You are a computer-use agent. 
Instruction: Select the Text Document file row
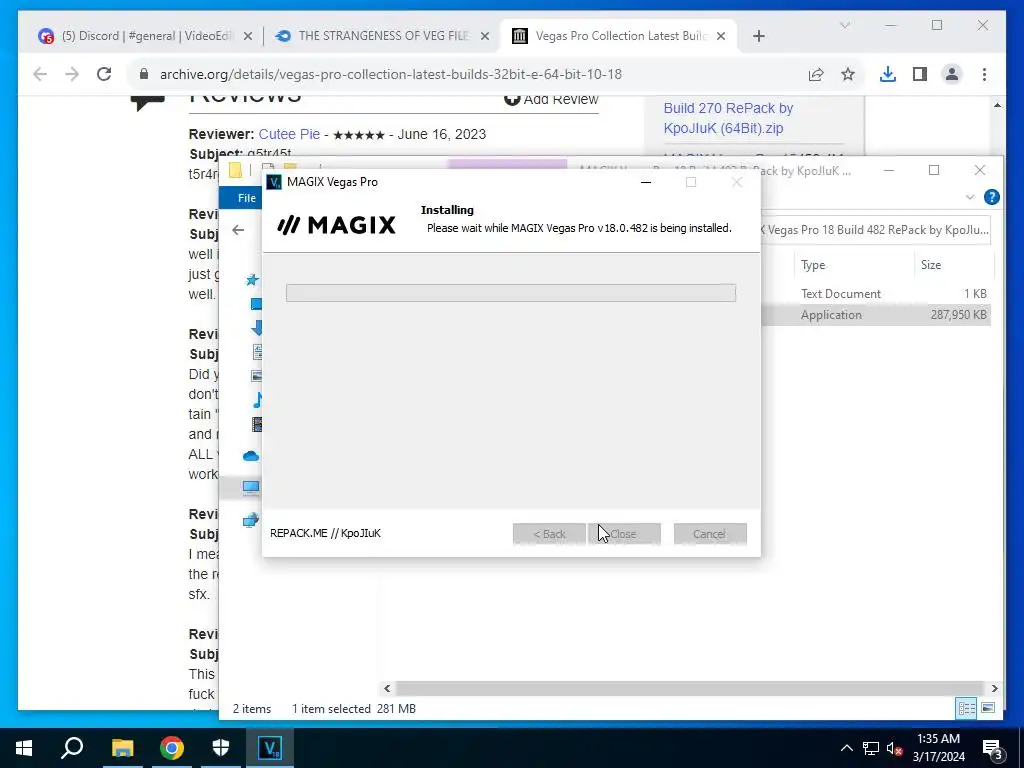pos(876,294)
